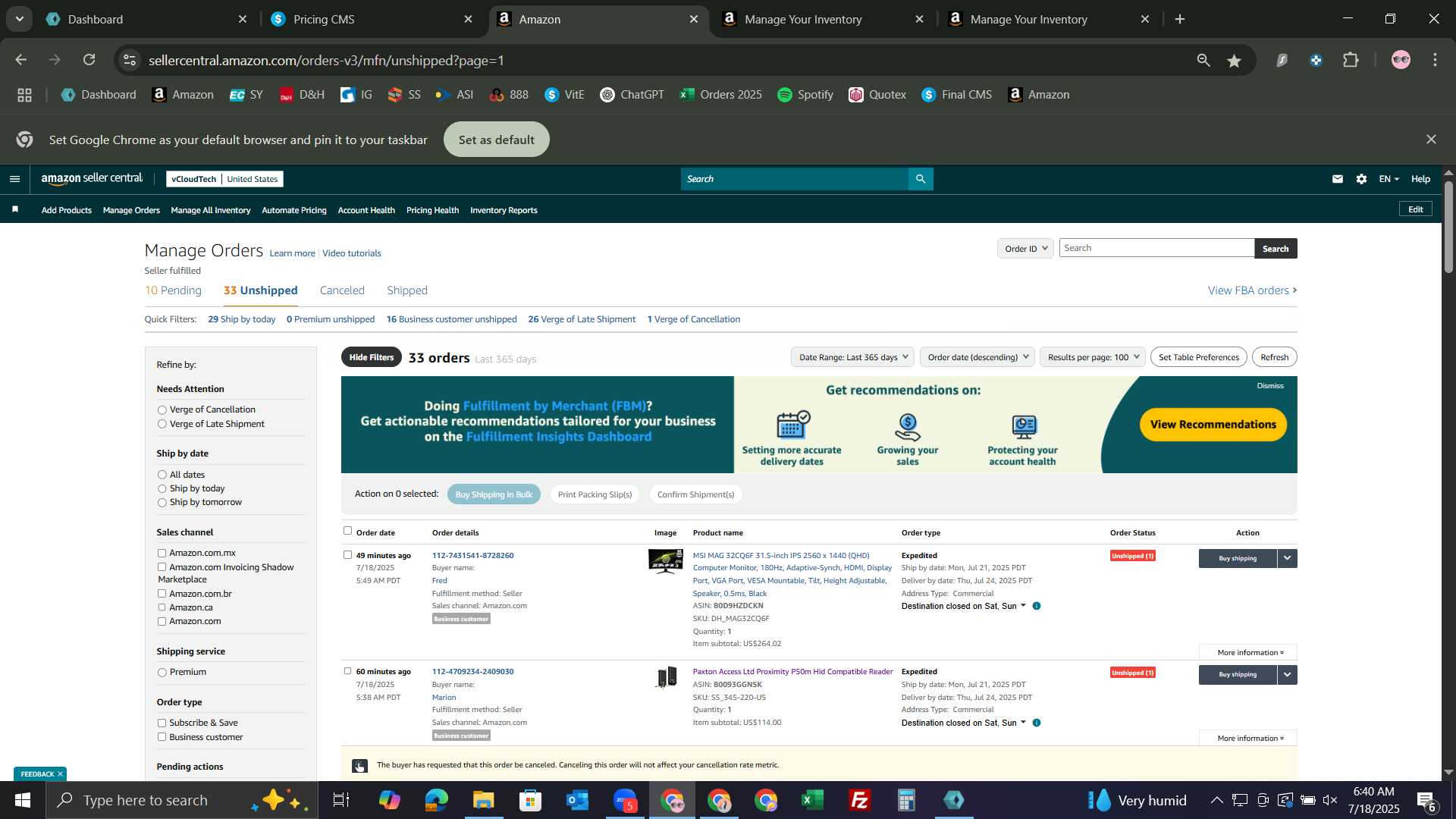The width and height of the screenshot is (1456, 819).
Task: Open the Order ID search type dropdown
Action: [1025, 249]
